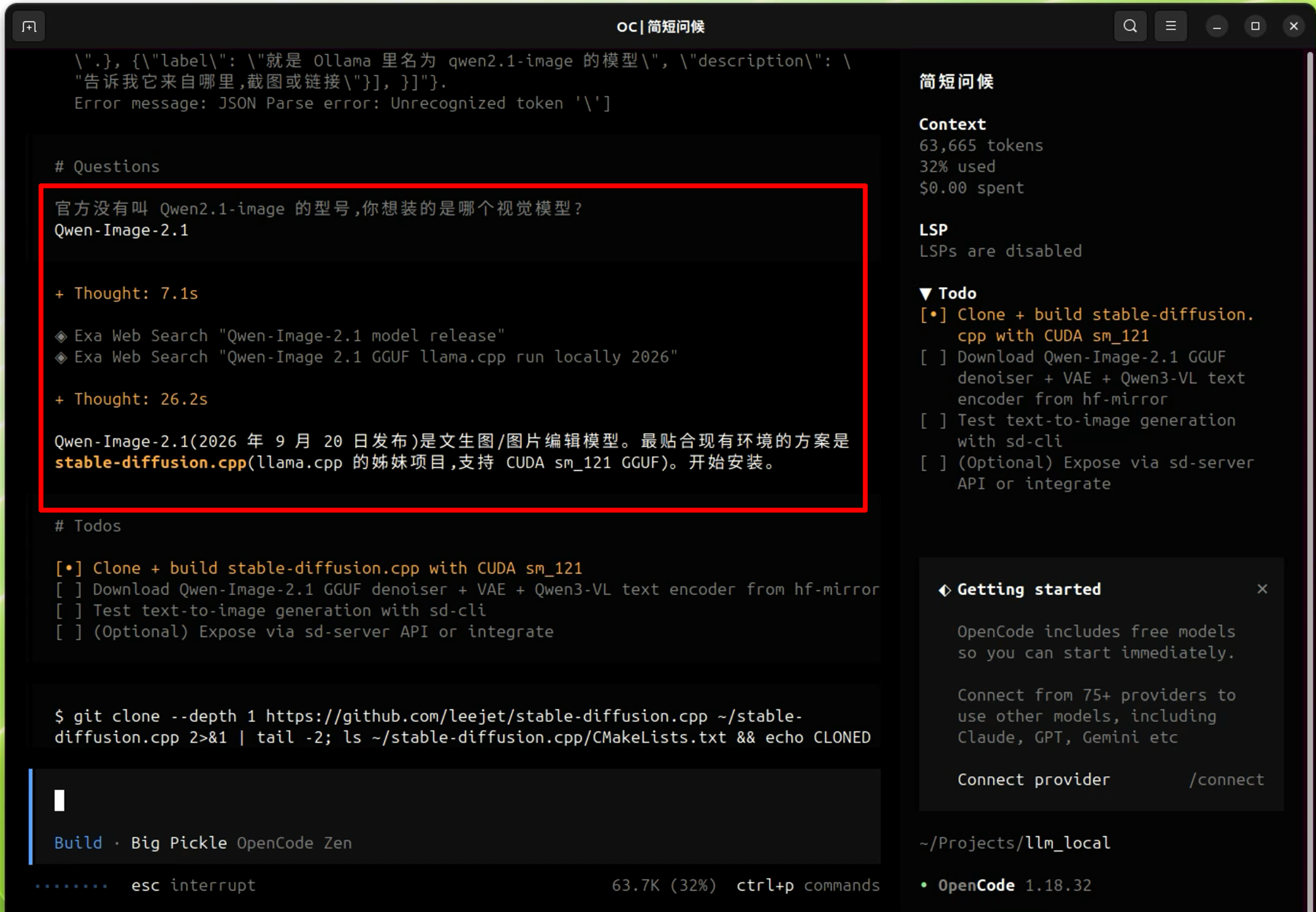The height and width of the screenshot is (912, 1316).
Task: Maximize the terminal window
Action: click(x=1255, y=26)
